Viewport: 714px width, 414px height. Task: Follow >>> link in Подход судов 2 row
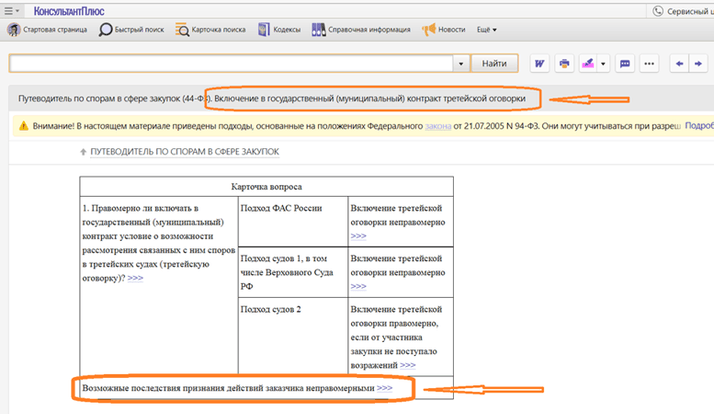coord(408,365)
